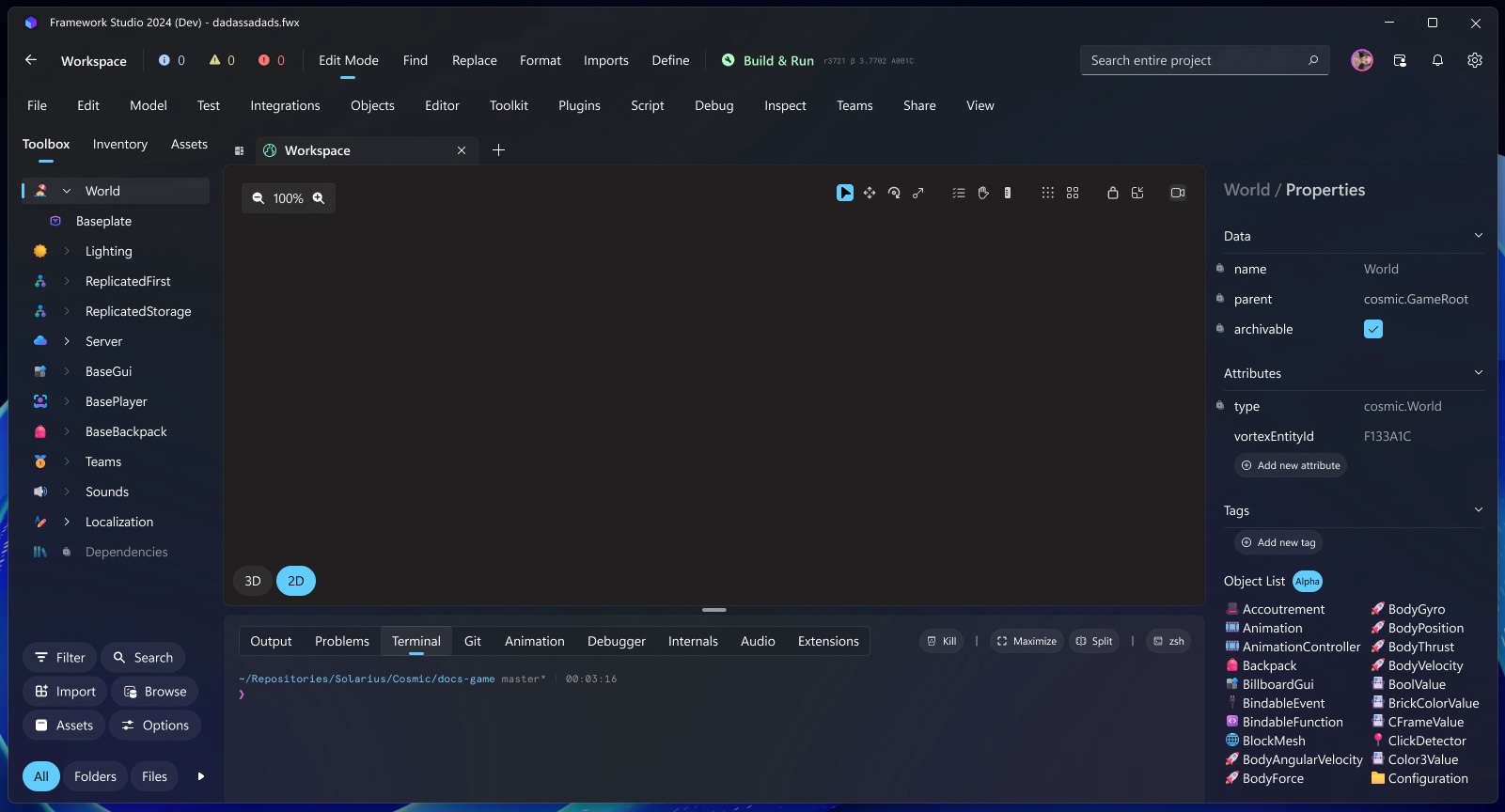Open the Git panel tab

[473, 641]
